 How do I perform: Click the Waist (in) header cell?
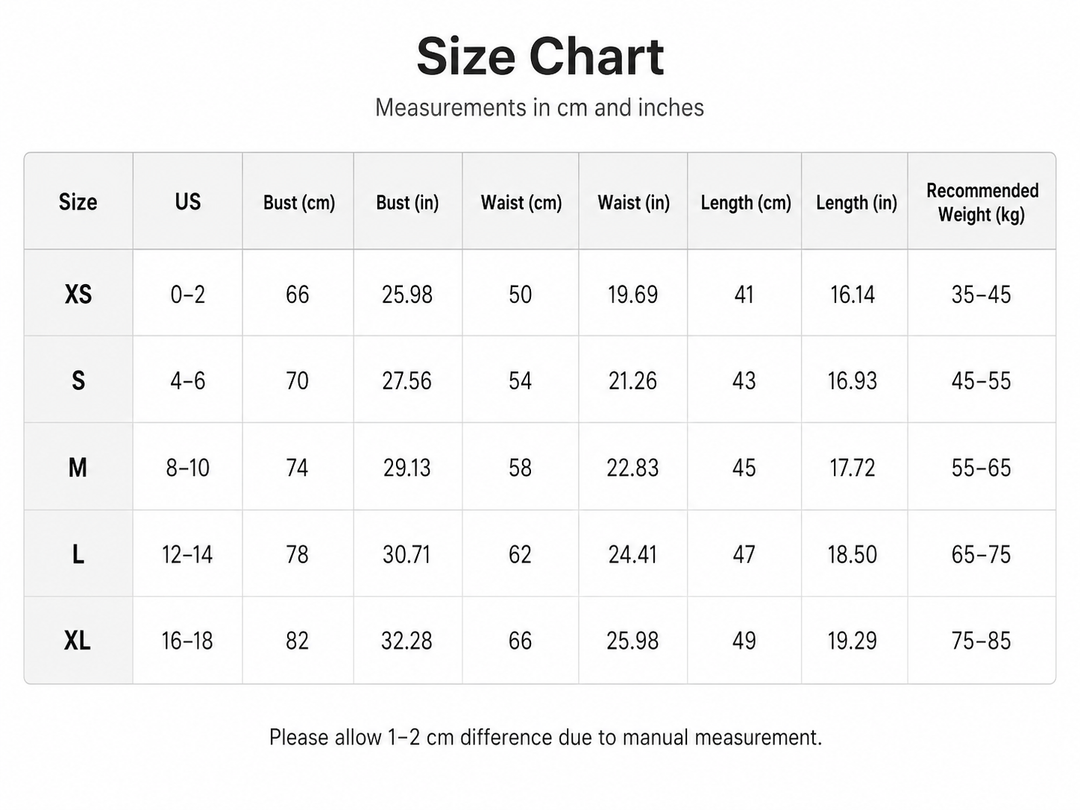pos(633,202)
